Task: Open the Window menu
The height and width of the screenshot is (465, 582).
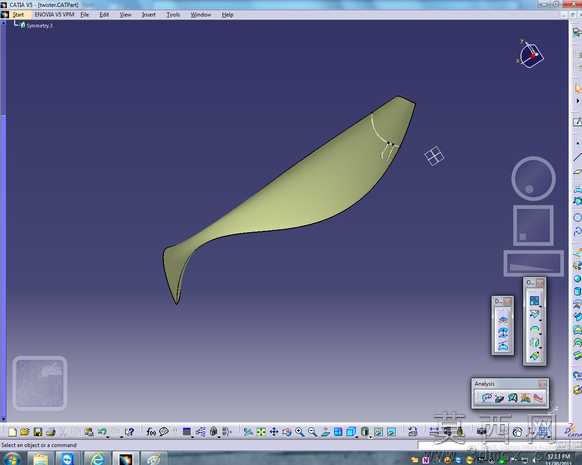Action: click(201, 14)
